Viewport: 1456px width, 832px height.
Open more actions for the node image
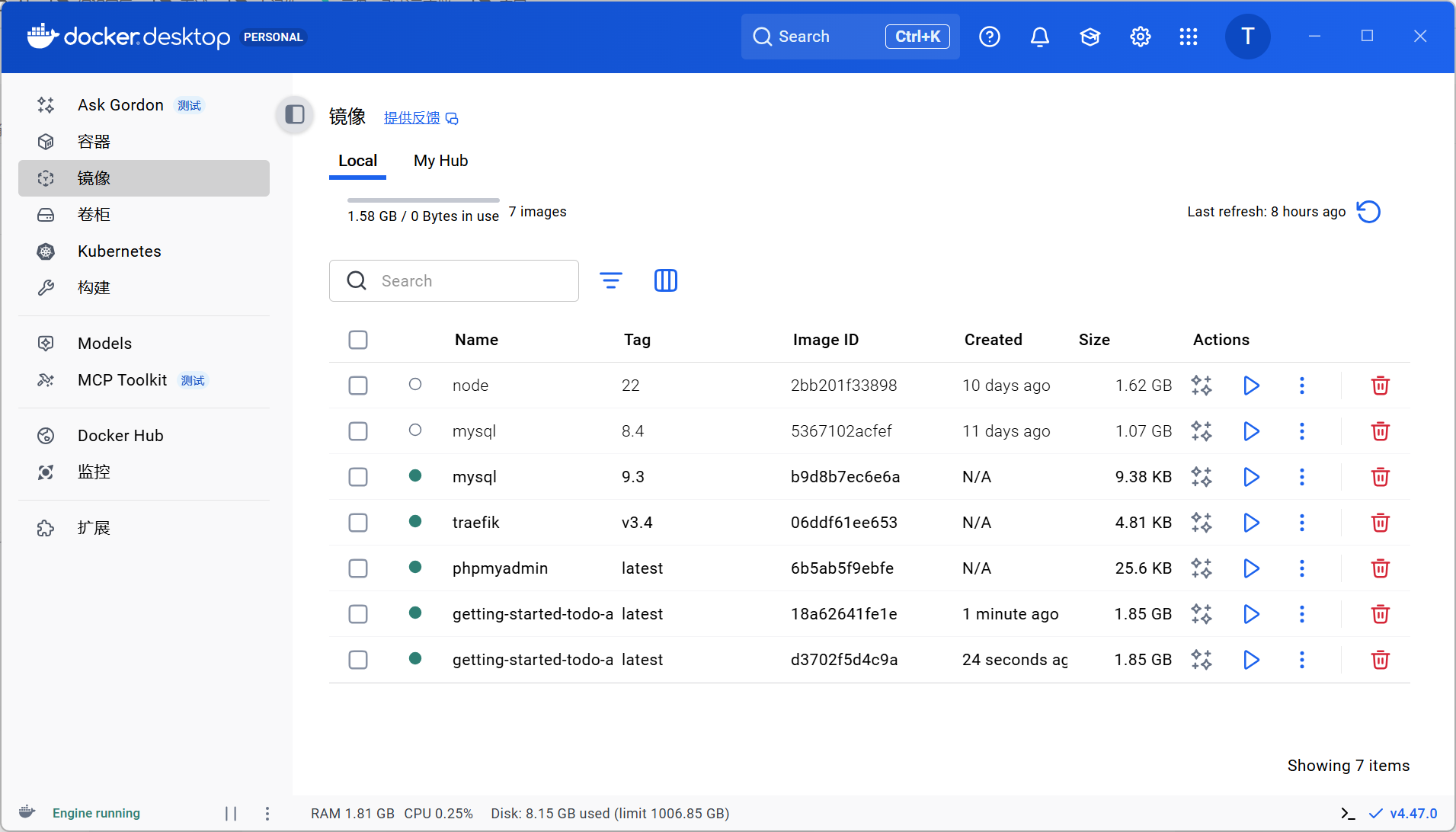[1302, 386]
